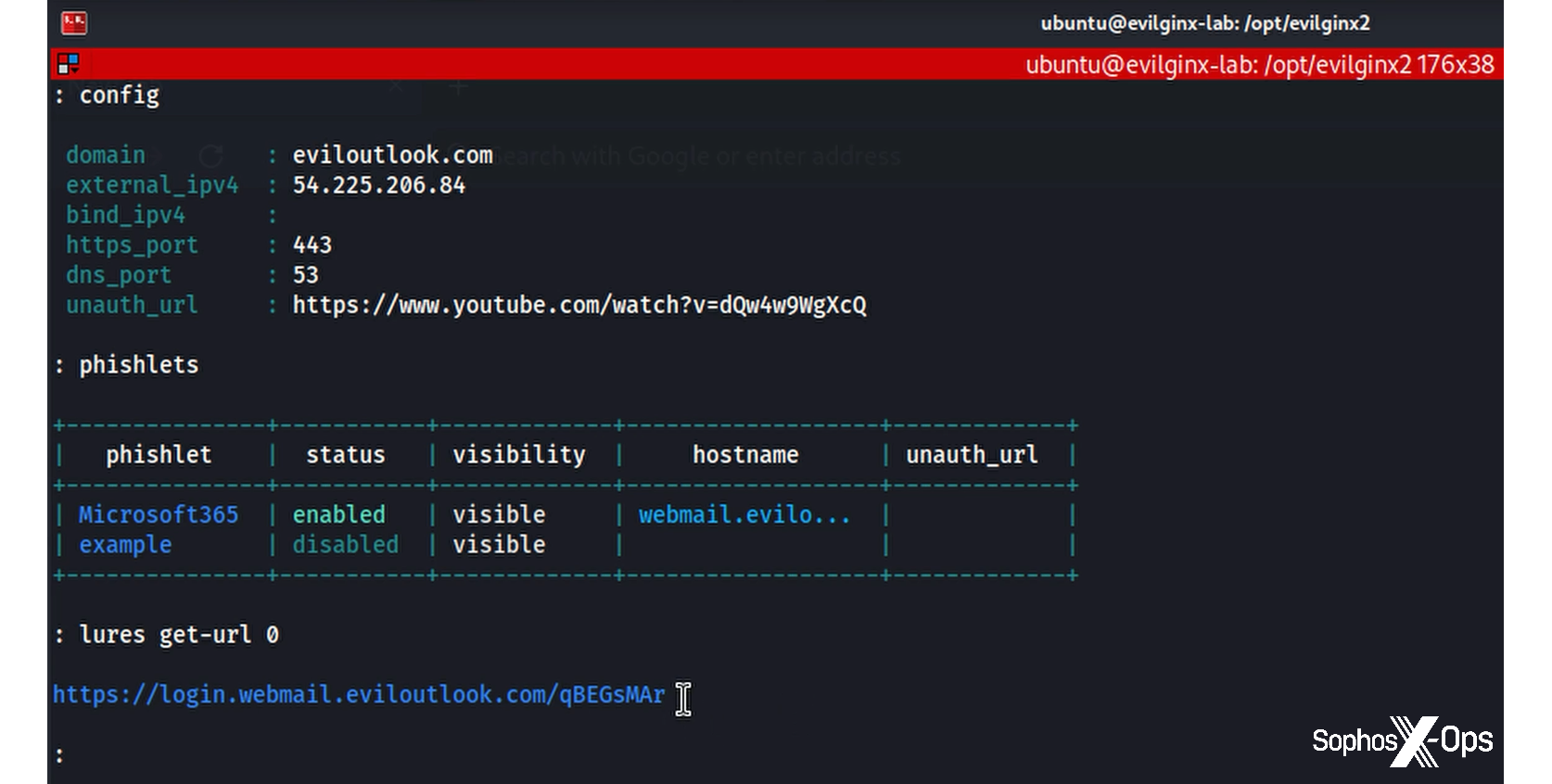The image size is (1552, 784).
Task: Click the "enabled" status of Microsoft365
Action: click(339, 514)
